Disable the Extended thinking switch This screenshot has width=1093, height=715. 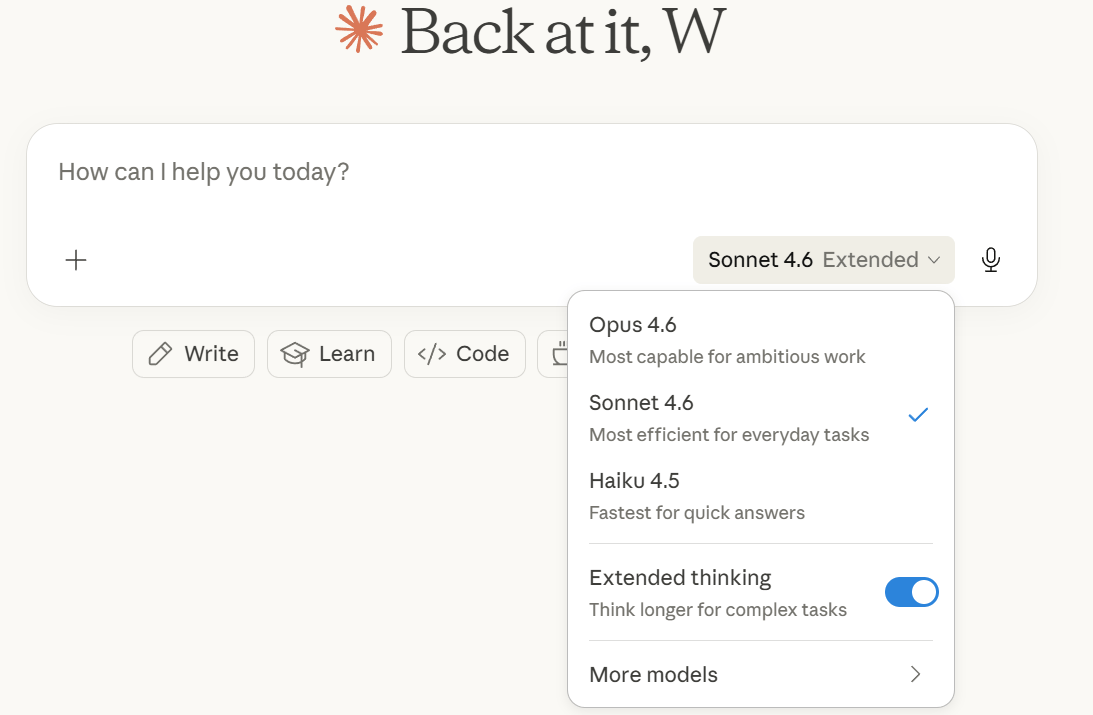pos(911,592)
